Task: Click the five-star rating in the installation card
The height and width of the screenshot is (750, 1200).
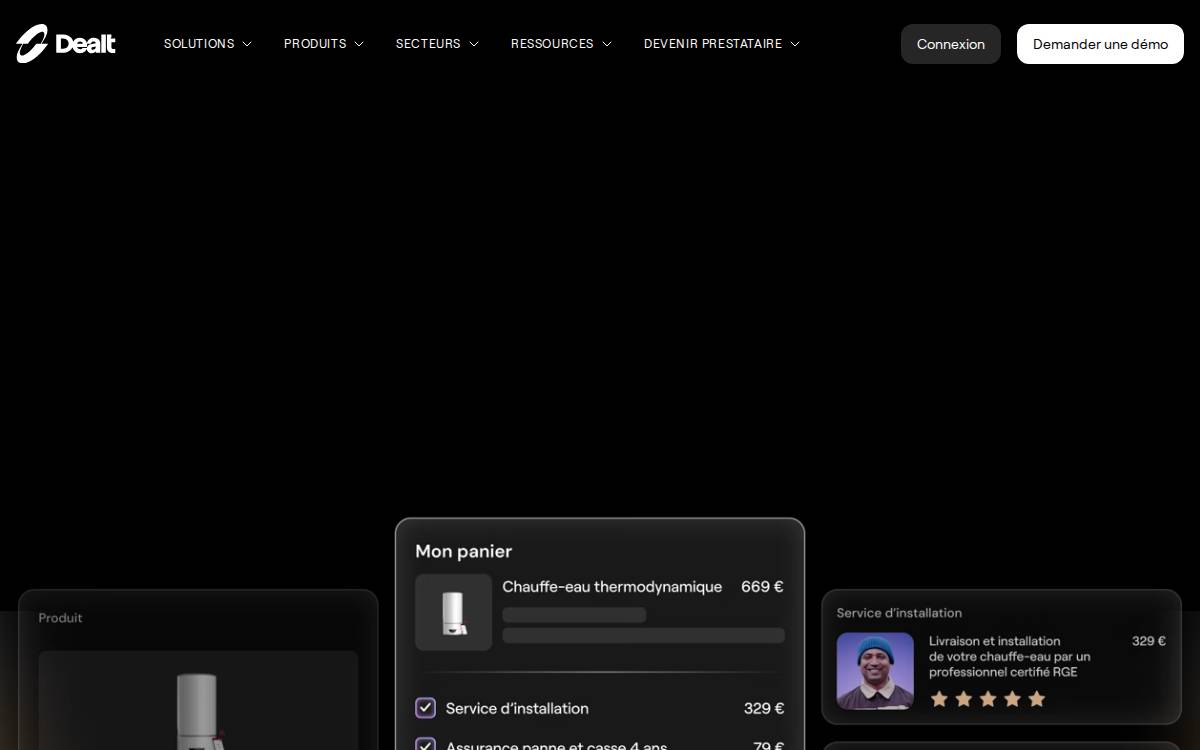Action: pos(988,698)
